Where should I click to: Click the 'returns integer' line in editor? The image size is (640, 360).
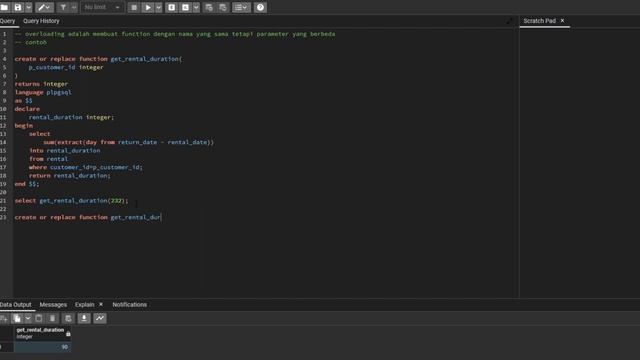click(x=41, y=84)
